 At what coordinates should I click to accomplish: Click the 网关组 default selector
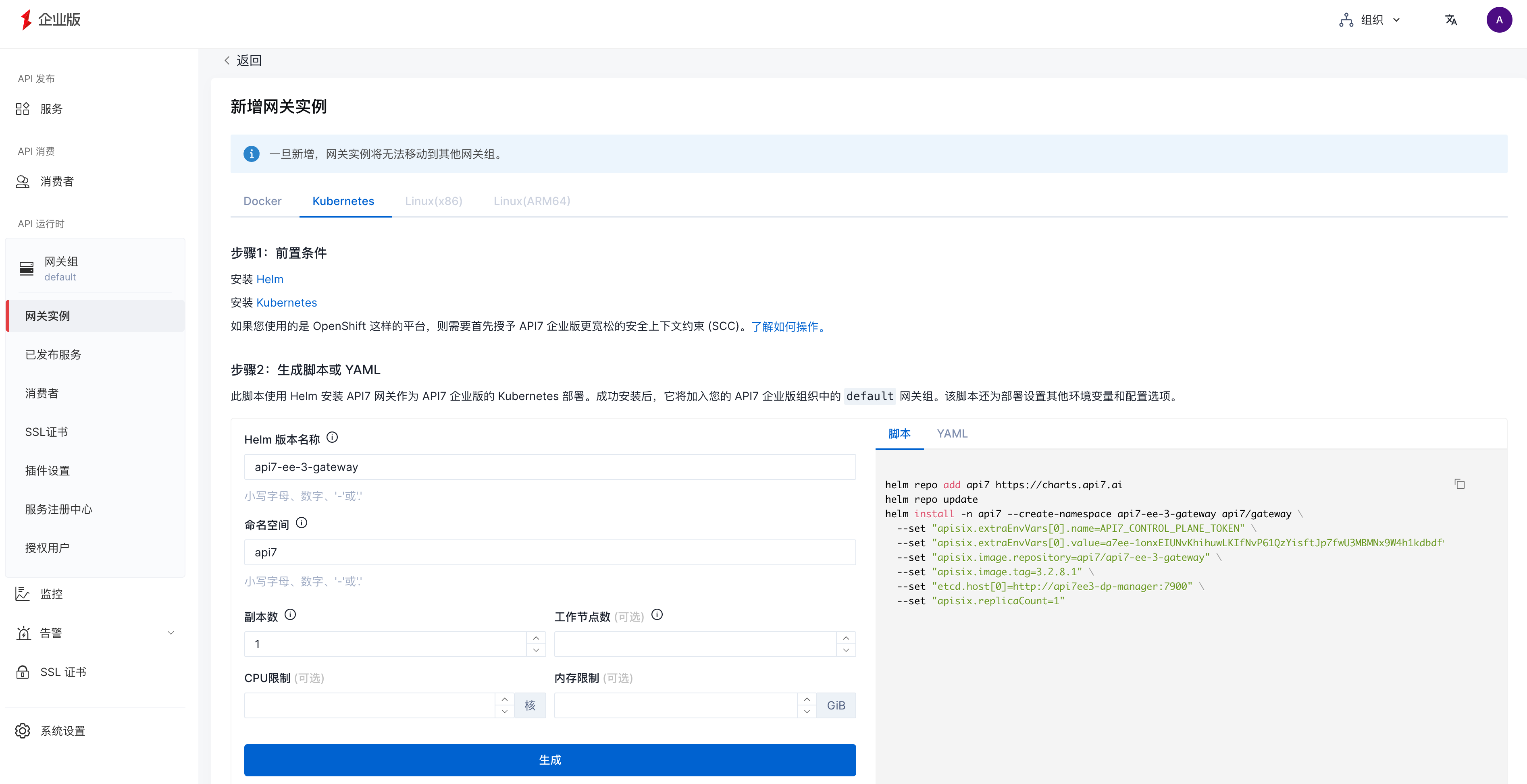click(x=95, y=268)
